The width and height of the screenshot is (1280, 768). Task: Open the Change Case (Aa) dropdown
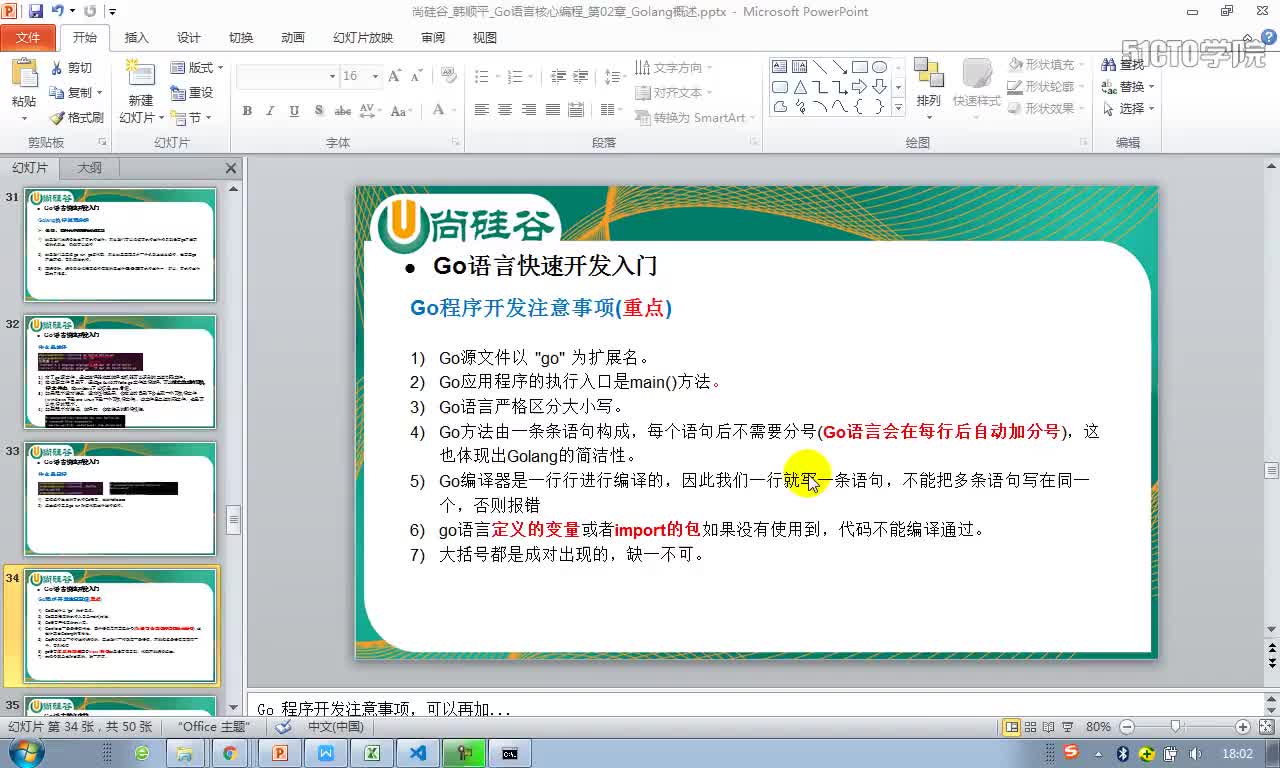(x=401, y=110)
